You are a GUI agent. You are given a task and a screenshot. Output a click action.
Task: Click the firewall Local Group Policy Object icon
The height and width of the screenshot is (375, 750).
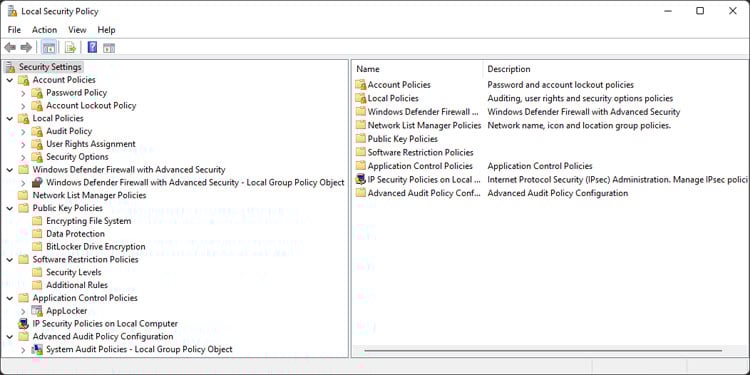click(x=37, y=183)
